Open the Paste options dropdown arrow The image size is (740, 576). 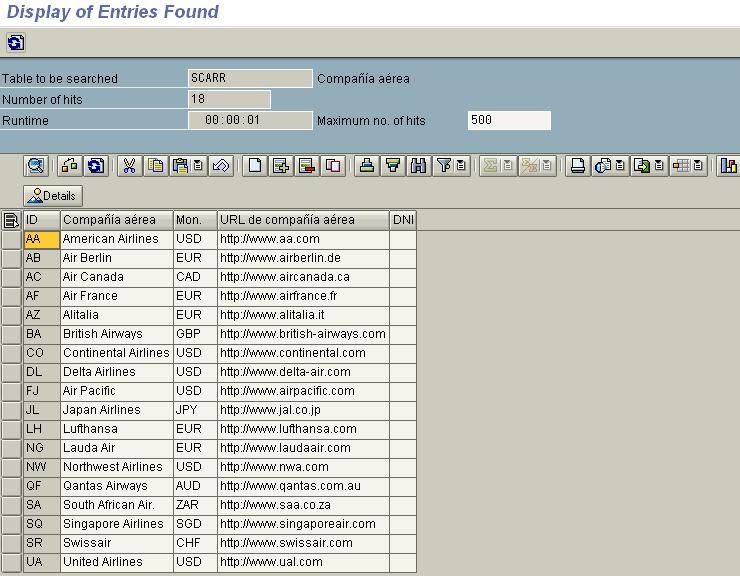click(198, 166)
